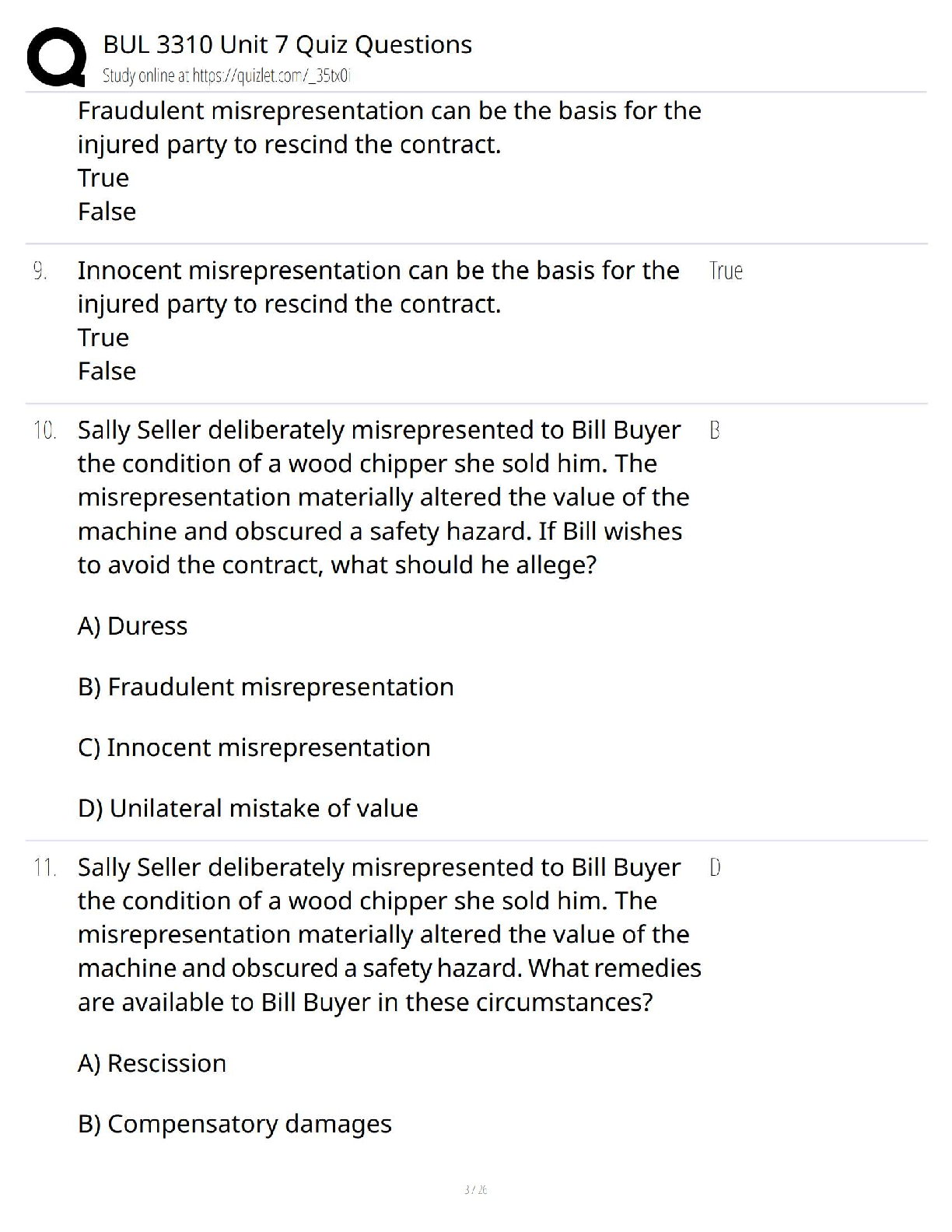Click the page number at the bottom
Viewport: 952px width, 1232px height.
click(x=475, y=1189)
